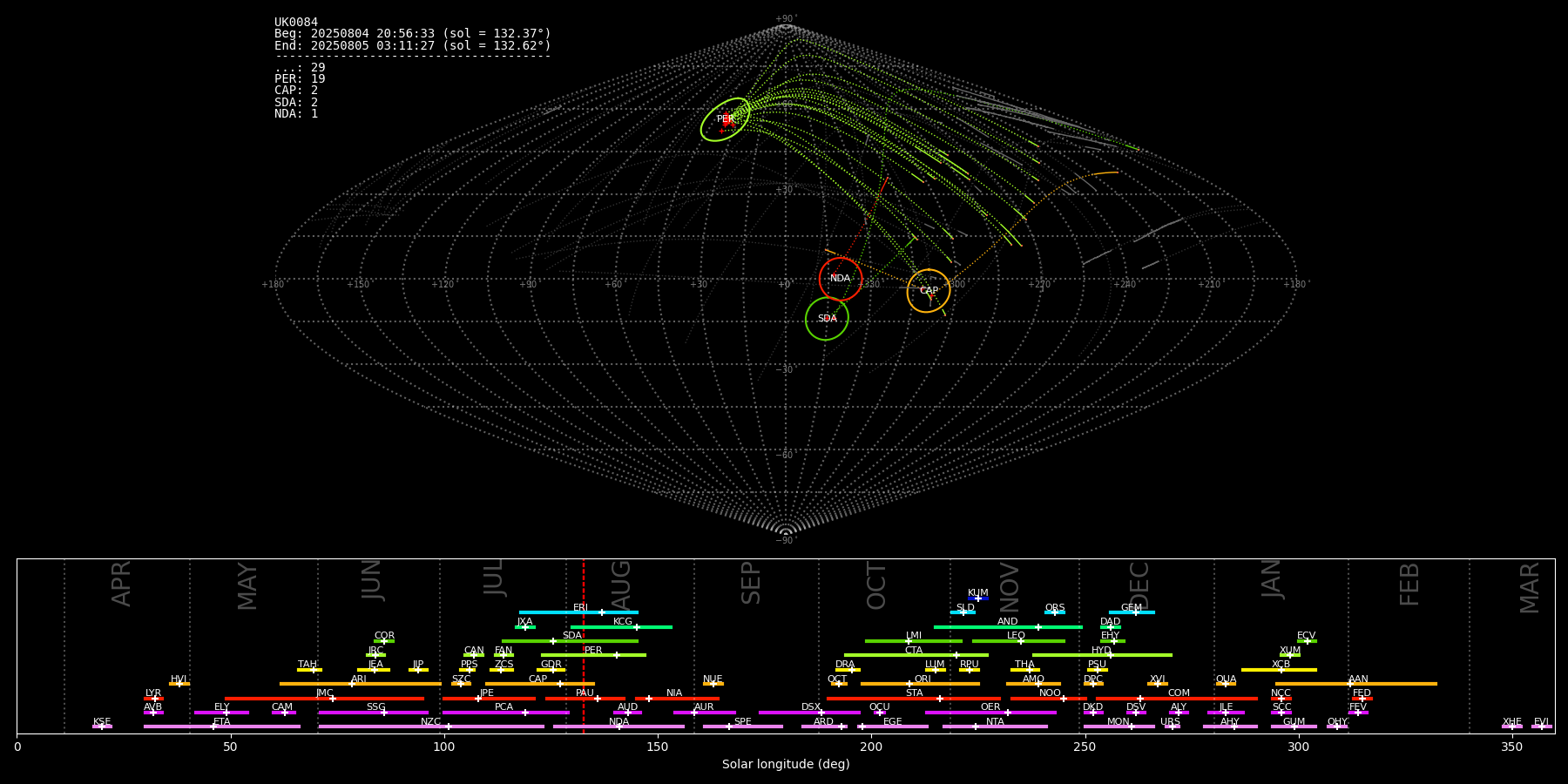
Task: Click the NZC shower bar in timeline
Action: point(431,727)
